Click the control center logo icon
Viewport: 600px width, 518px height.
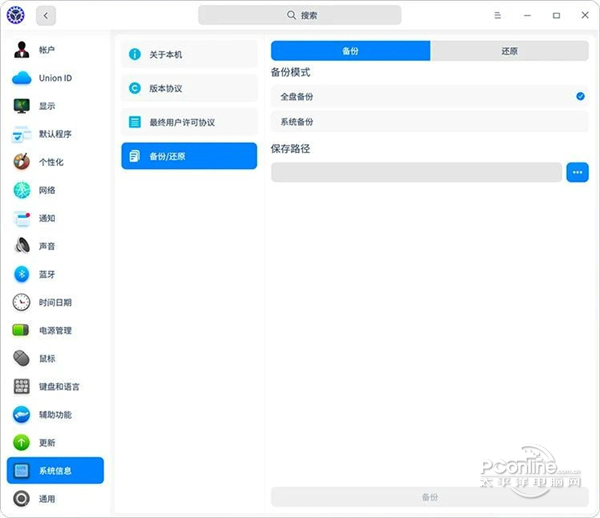pyautogui.click(x=16, y=15)
